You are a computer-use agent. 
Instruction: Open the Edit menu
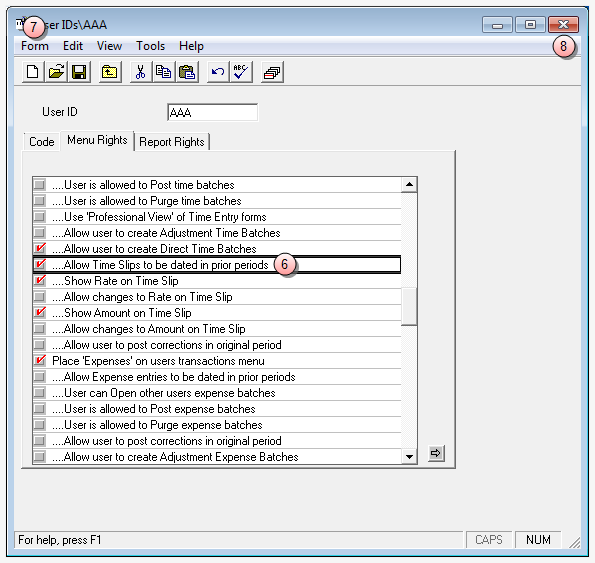point(72,46)
